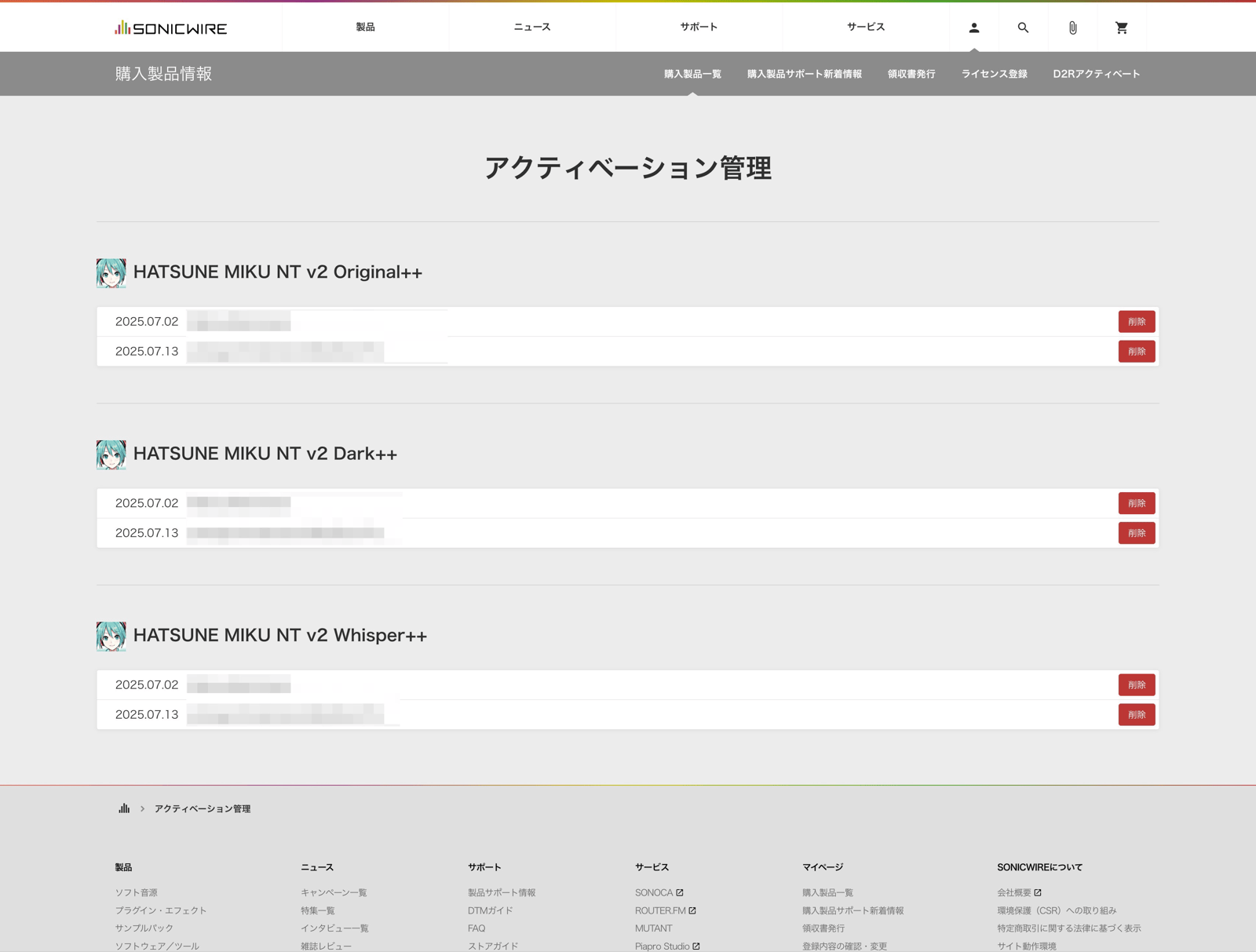The height and width of the screenshot is (952, 1256).
Task: Expand the 製品 menu in top navigation
Action: click(x=365, y=27)
